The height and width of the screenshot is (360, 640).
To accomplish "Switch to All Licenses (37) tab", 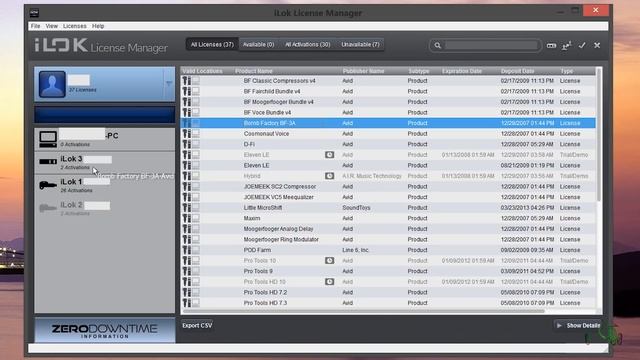I will pyautogui.click(x=212, y=44).
